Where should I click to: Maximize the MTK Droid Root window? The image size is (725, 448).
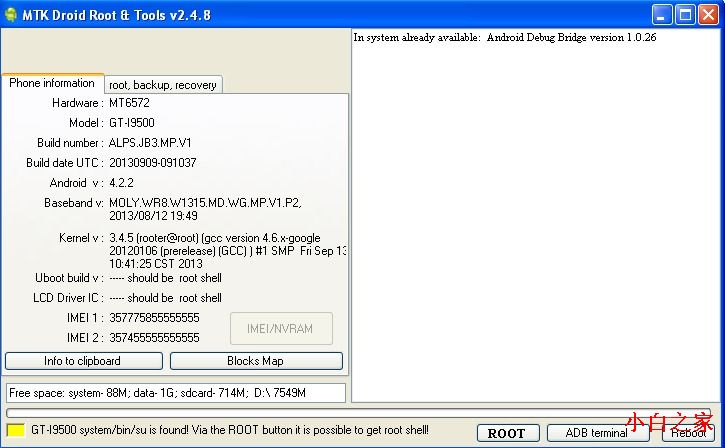tap(685, 15)
